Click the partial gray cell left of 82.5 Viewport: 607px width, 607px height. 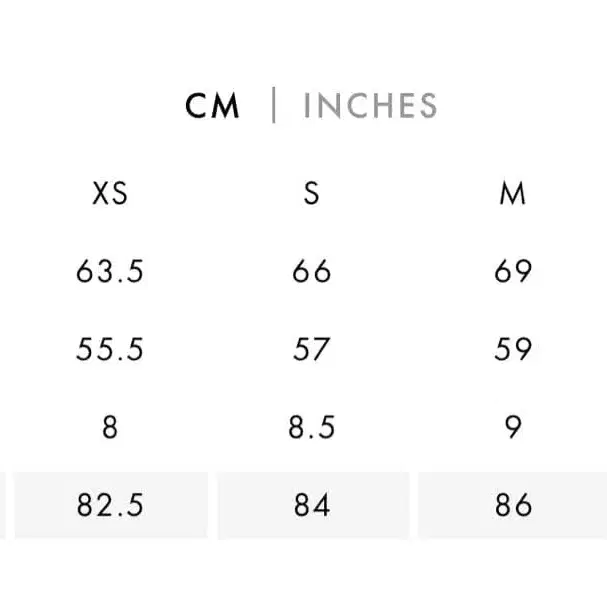click(3, 506)
